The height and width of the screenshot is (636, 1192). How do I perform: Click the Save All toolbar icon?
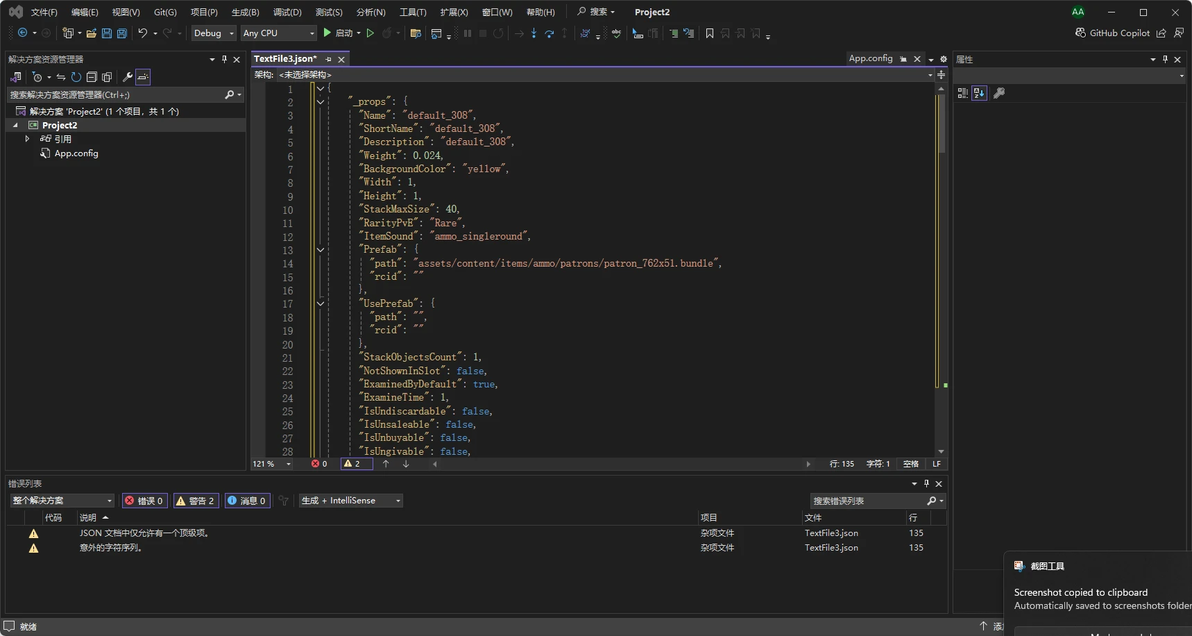[x=121, y=33]
